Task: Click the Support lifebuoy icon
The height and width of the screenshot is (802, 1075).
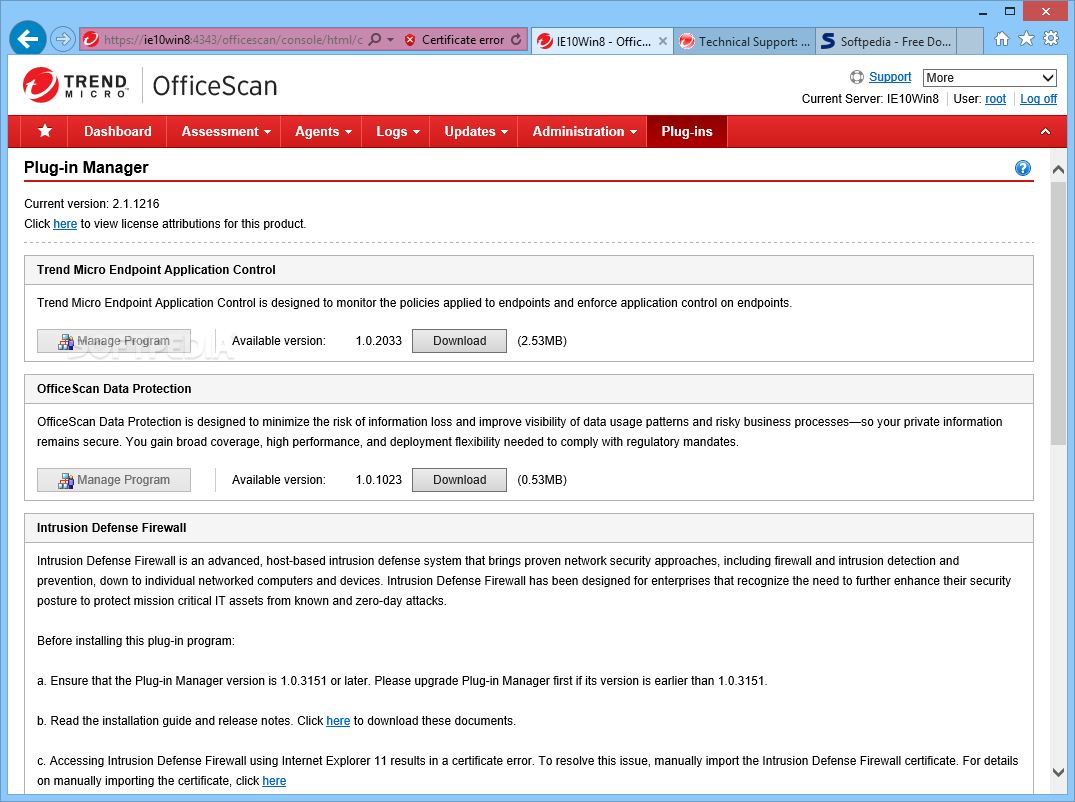Action: [x=856, y=77]
